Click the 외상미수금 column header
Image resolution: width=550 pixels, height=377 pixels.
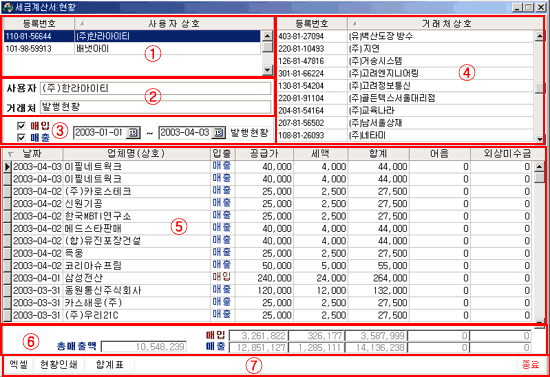[x=507, y=154]
